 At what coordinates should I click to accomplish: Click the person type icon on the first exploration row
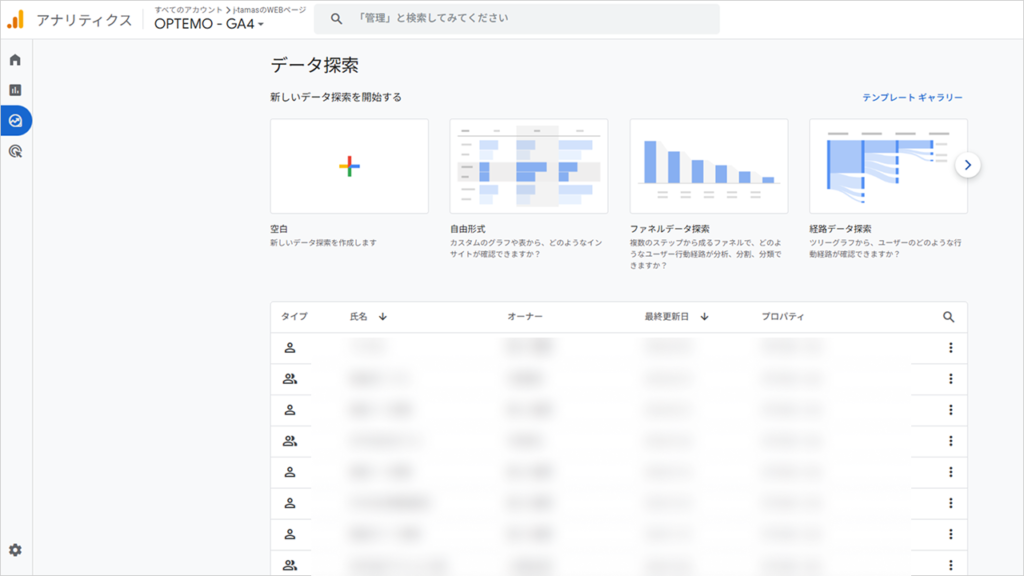click(x=291, y=345)
